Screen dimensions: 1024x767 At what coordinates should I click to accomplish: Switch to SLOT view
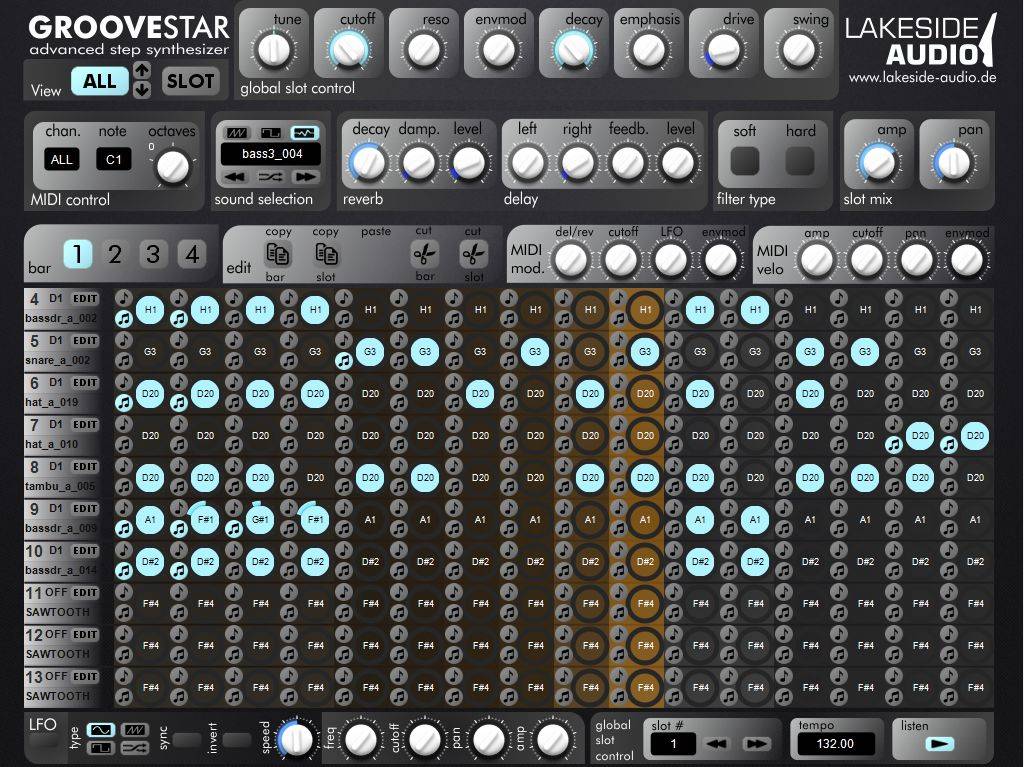pyautogui.click(x=190, y=81)
